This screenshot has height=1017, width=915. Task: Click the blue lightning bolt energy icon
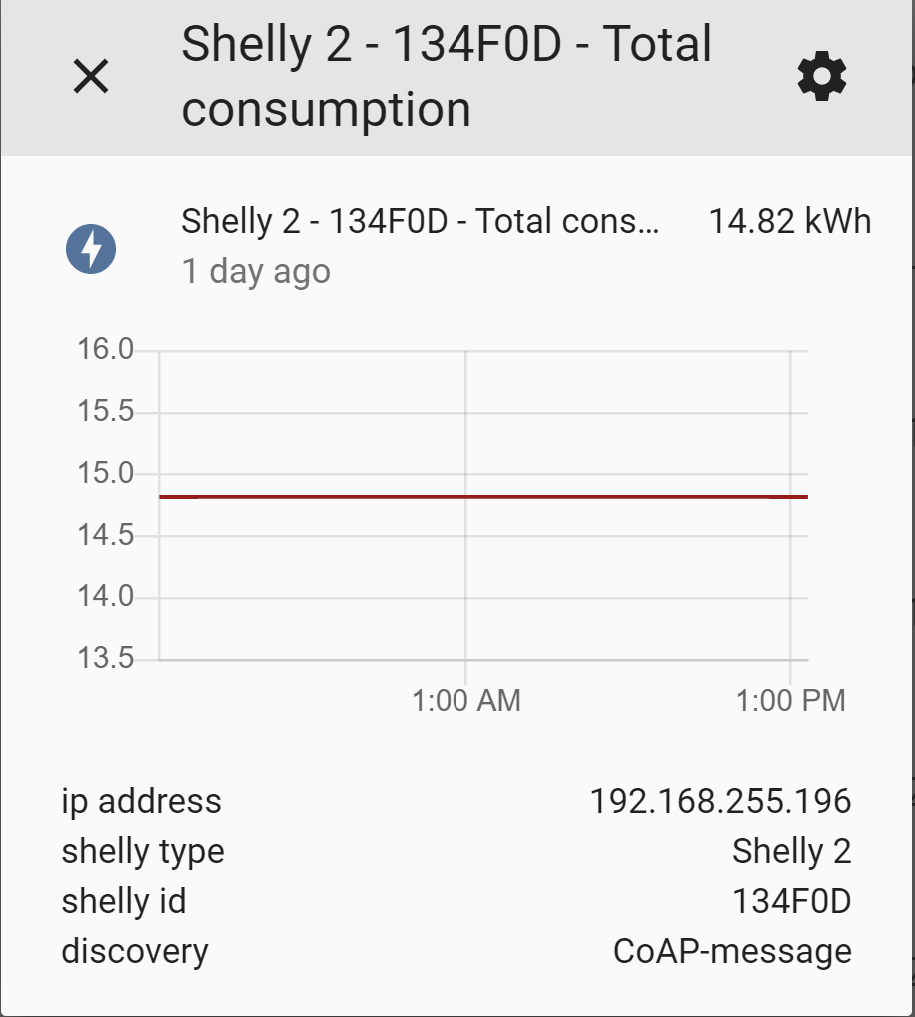click(x=91, y=249)
